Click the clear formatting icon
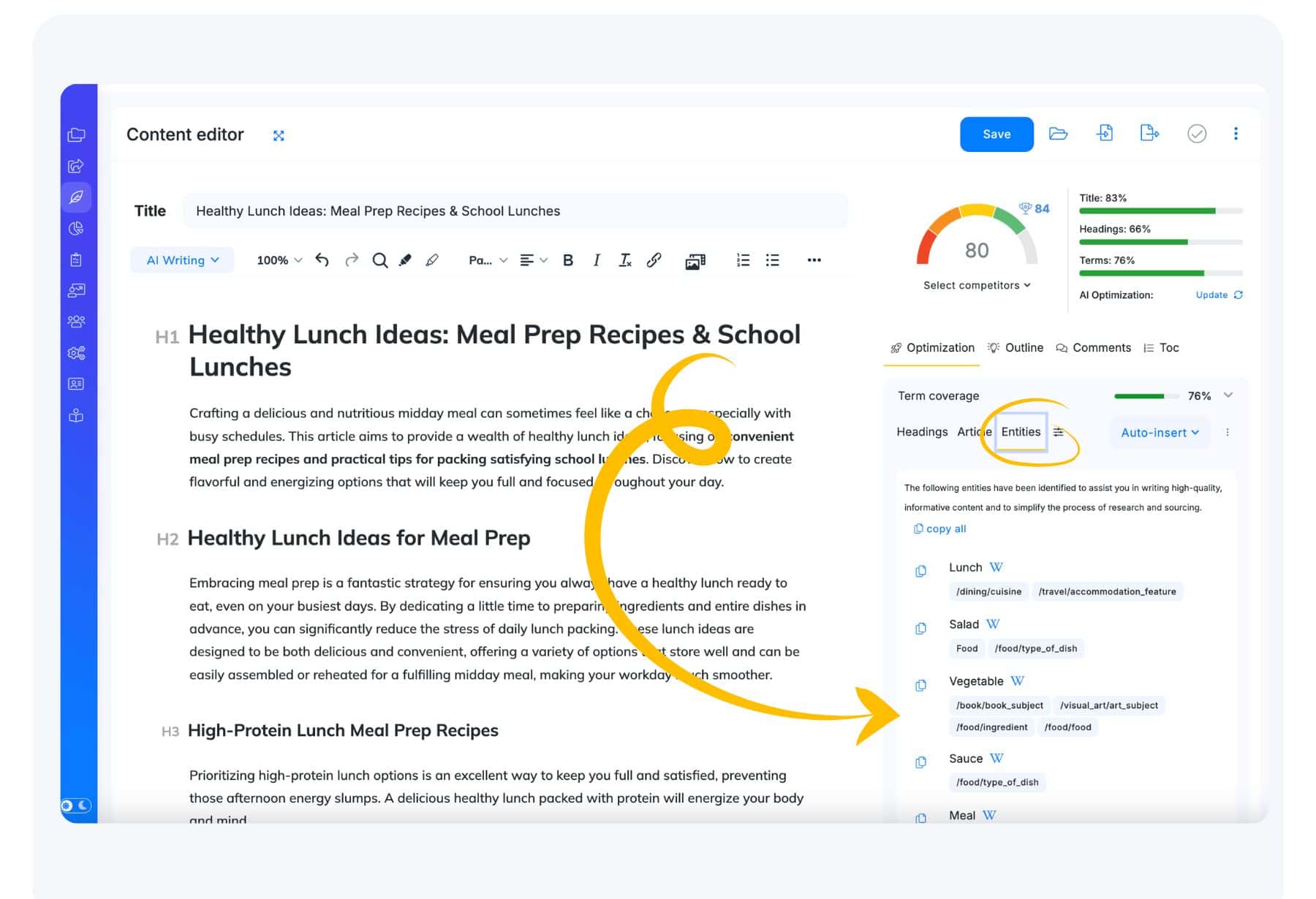The height and width of the screenshot is (899, 1316). 624,260
